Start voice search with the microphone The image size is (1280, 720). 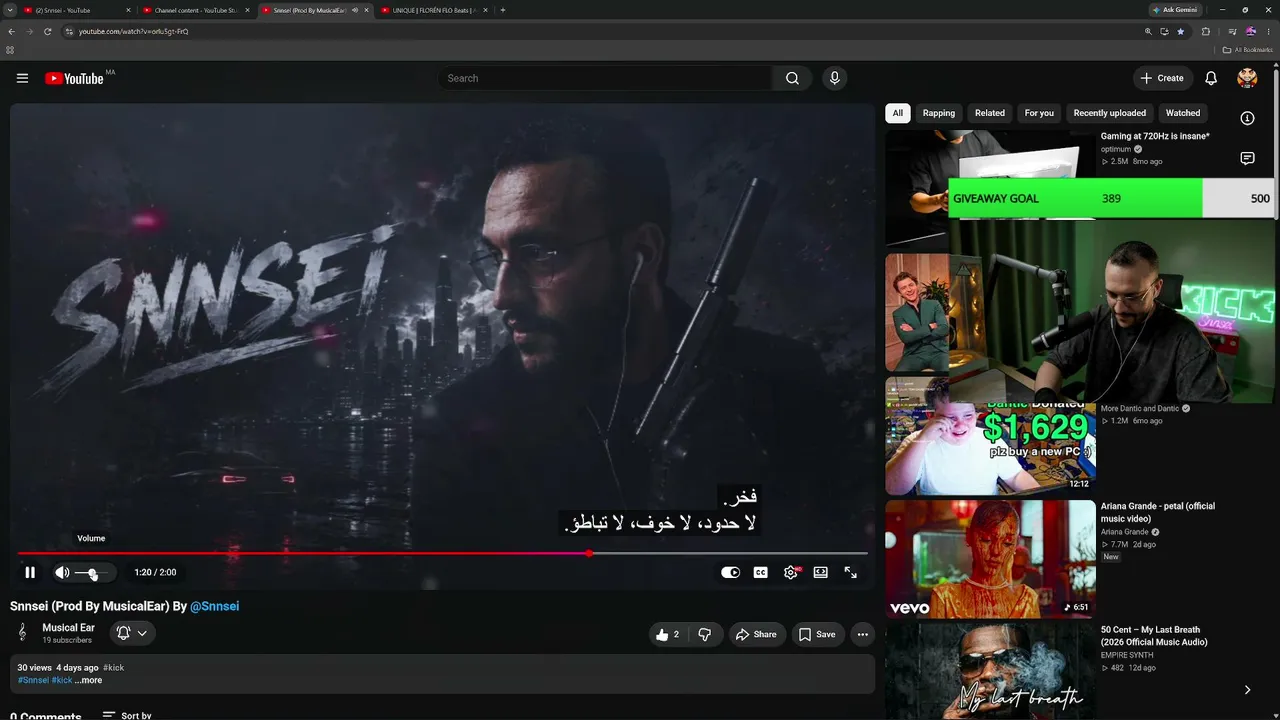834,78
